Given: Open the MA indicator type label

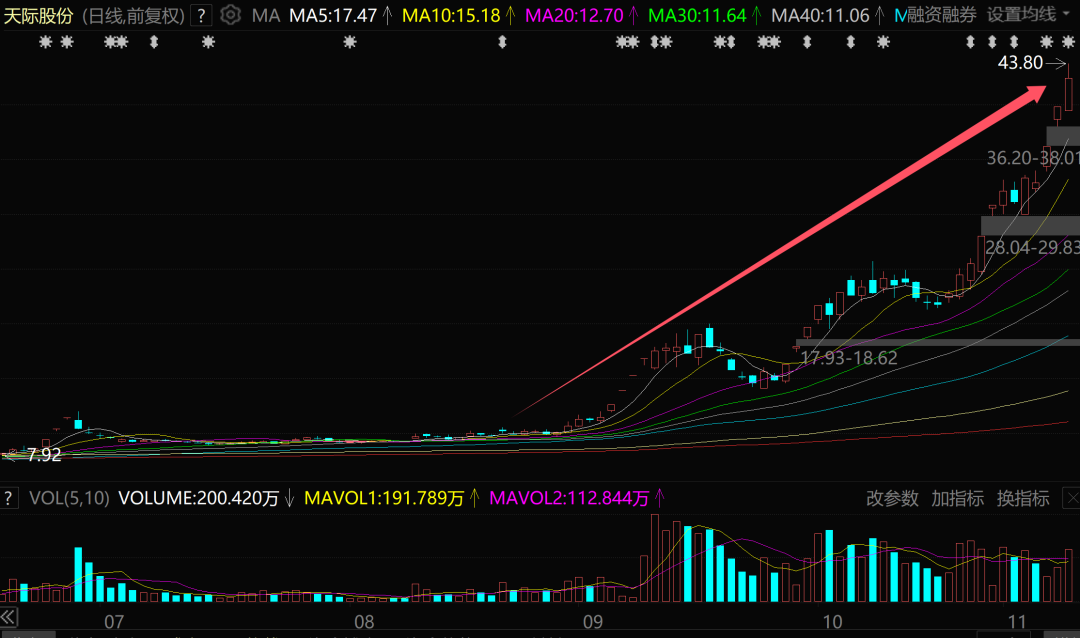Looking at the screenshot, I should 265,15.
